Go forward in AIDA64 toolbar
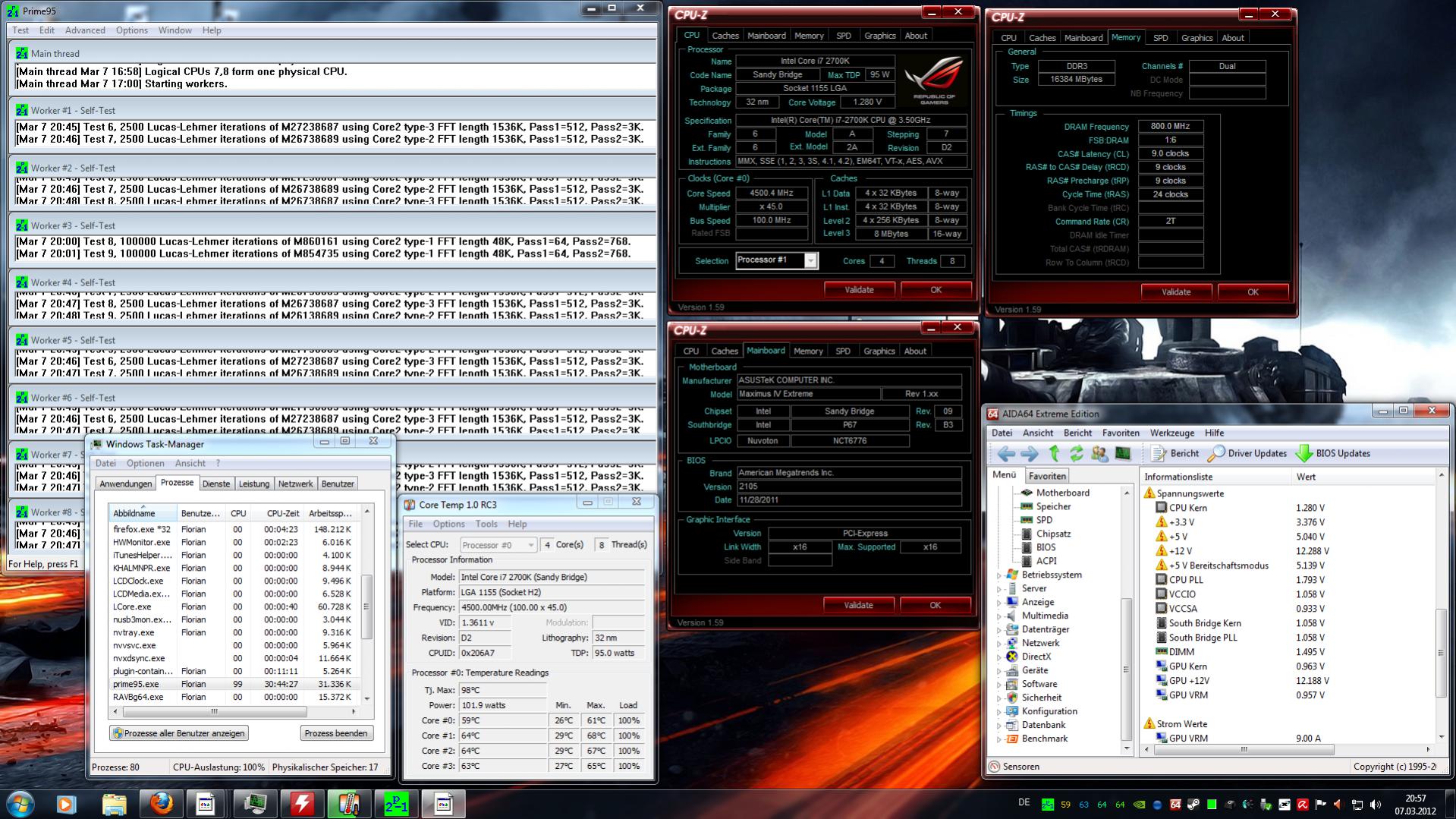This screenshot has width=1456, height=819. [1030, 454]
